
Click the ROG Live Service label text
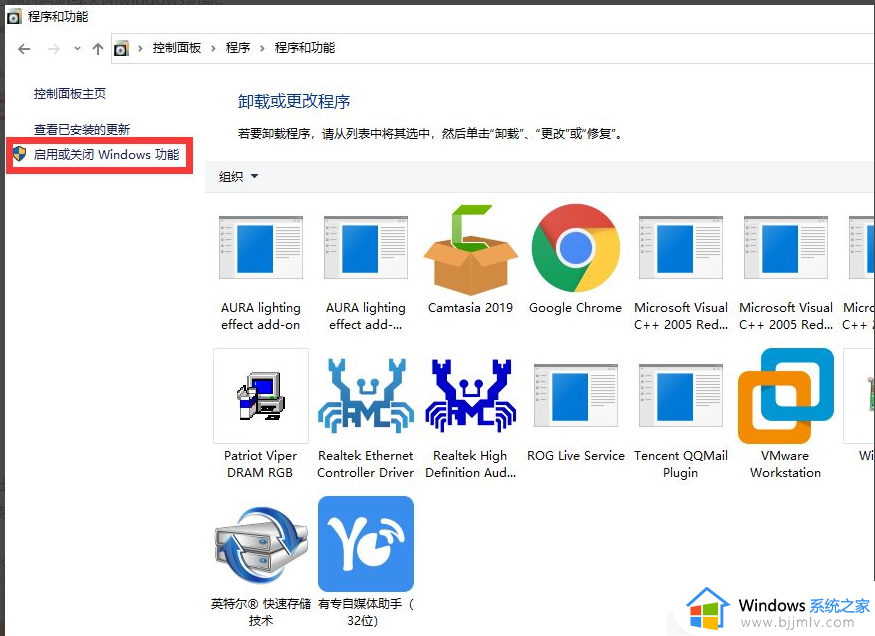[575, 456]
